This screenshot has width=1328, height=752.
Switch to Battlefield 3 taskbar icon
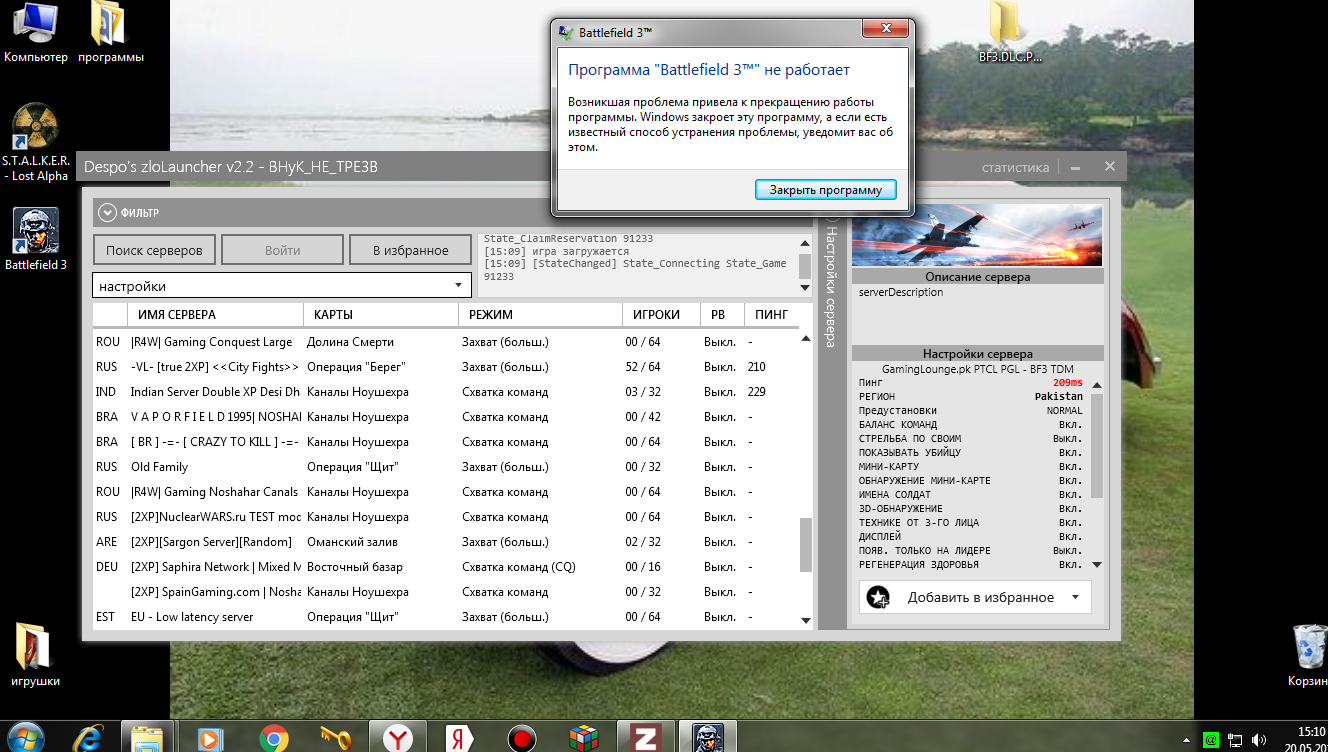coord(707,739)
